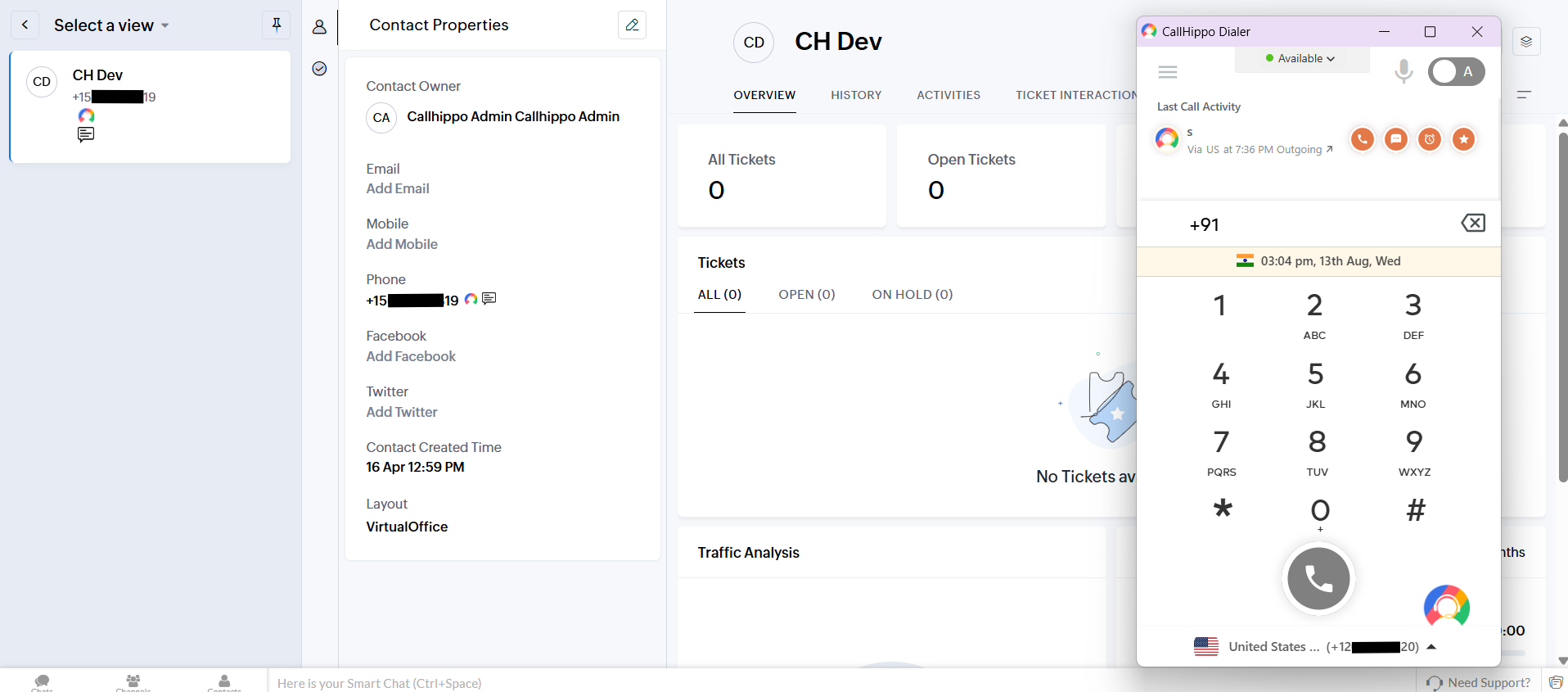Dial digit 5 JKL on the keypad
Screen dimensions: 1568x692
[1316, 383]
